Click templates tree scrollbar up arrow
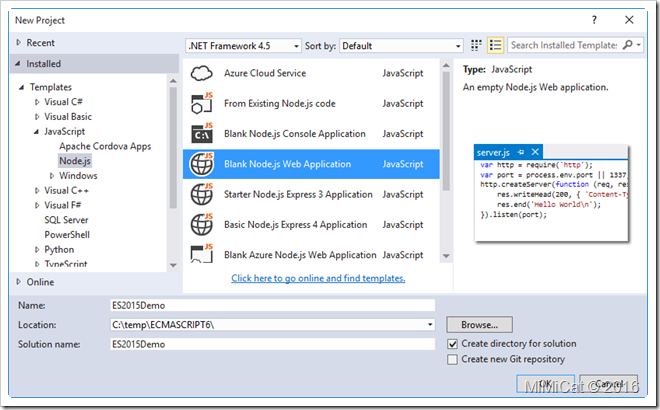The image size is (660, 410). pos(173,81)
